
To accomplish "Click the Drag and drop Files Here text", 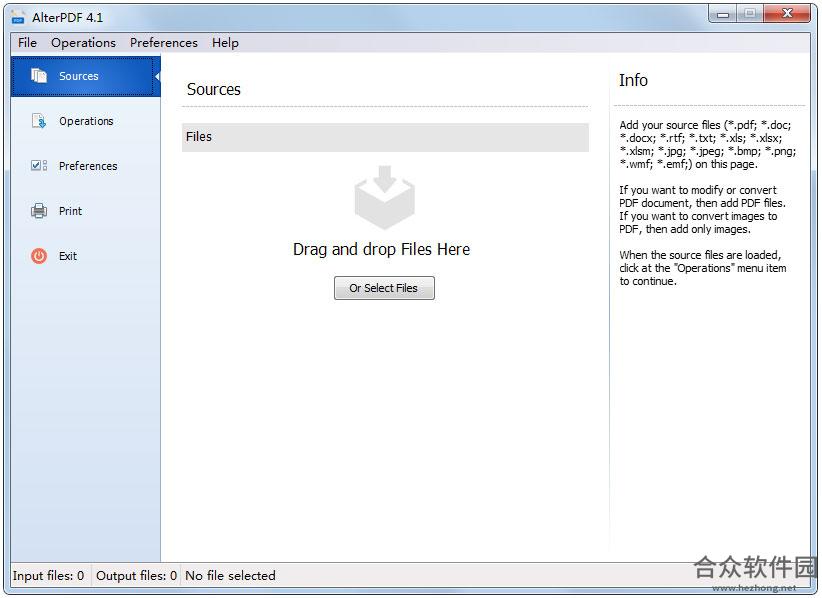I will [382, 249].
